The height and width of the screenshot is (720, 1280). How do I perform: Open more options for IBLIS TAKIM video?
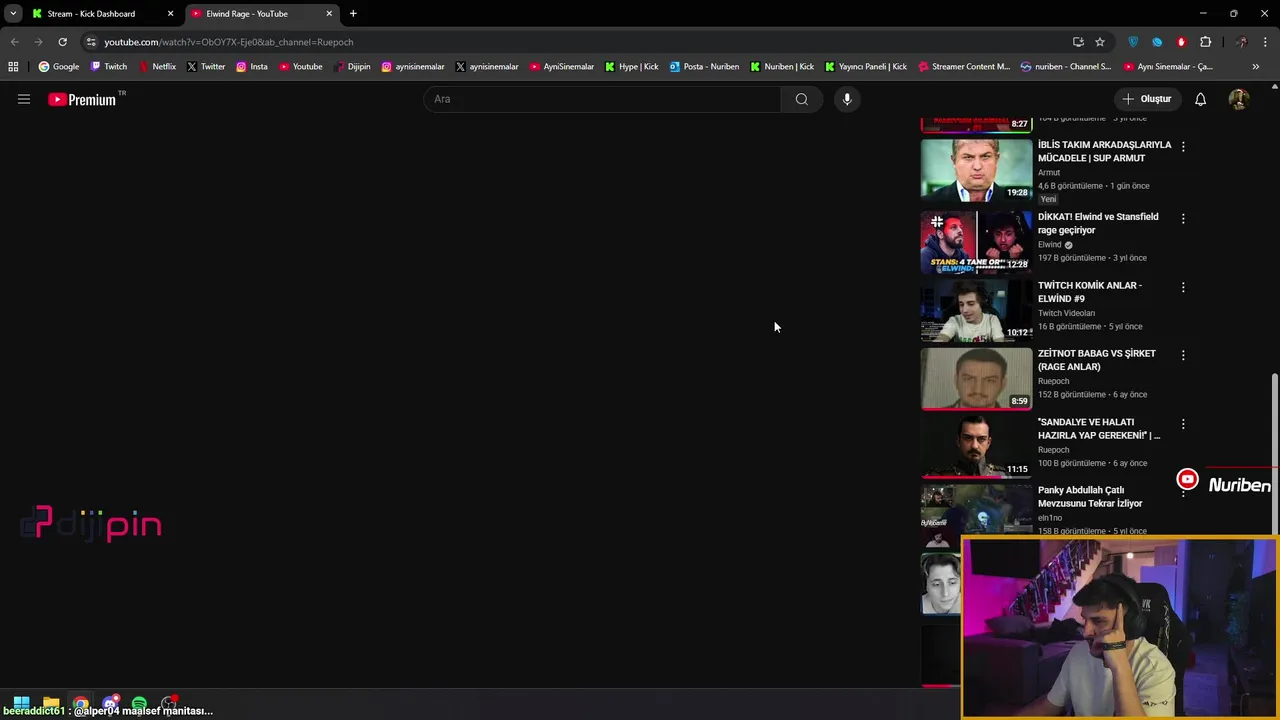tap(1183, 146)
